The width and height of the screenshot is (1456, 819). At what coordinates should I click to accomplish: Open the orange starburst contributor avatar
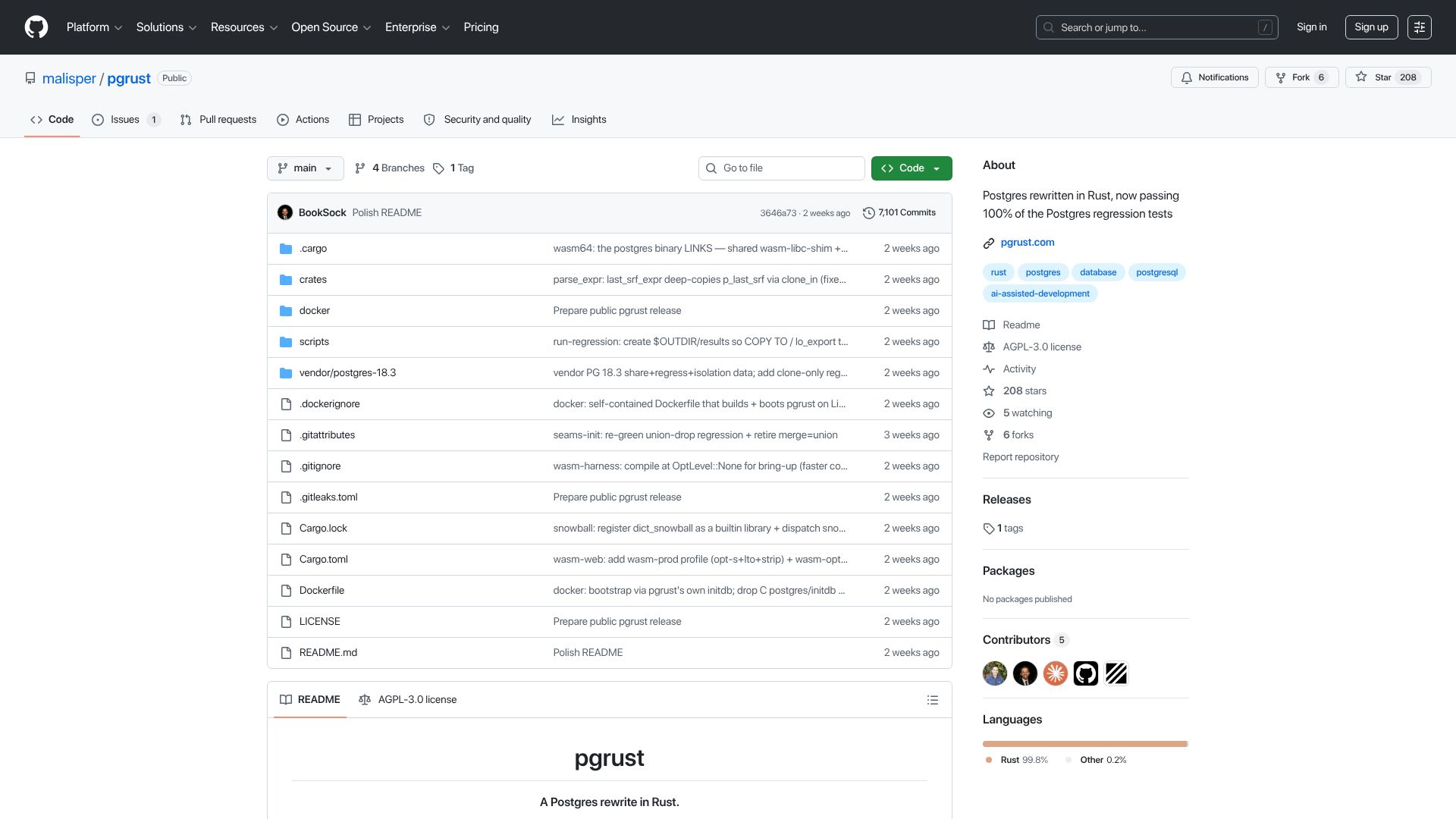coord(1056,673)
